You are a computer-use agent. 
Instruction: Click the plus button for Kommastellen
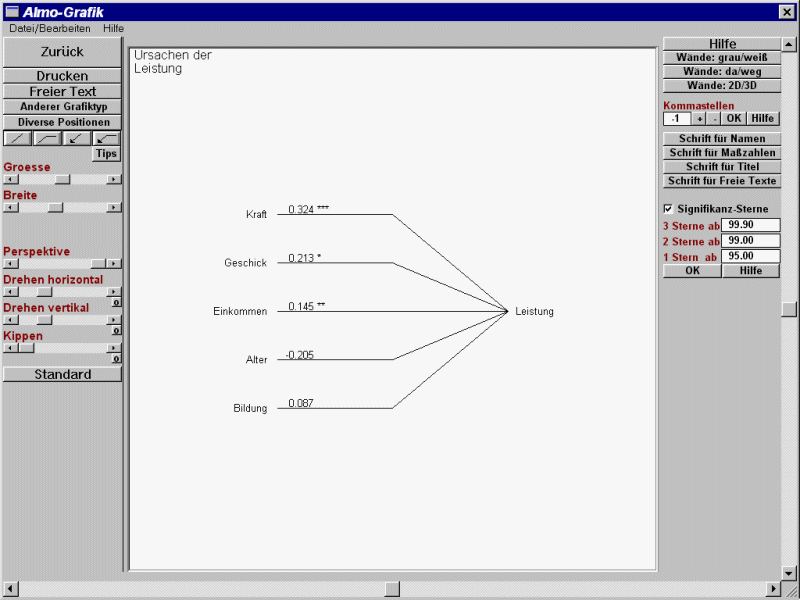point(700,119)
